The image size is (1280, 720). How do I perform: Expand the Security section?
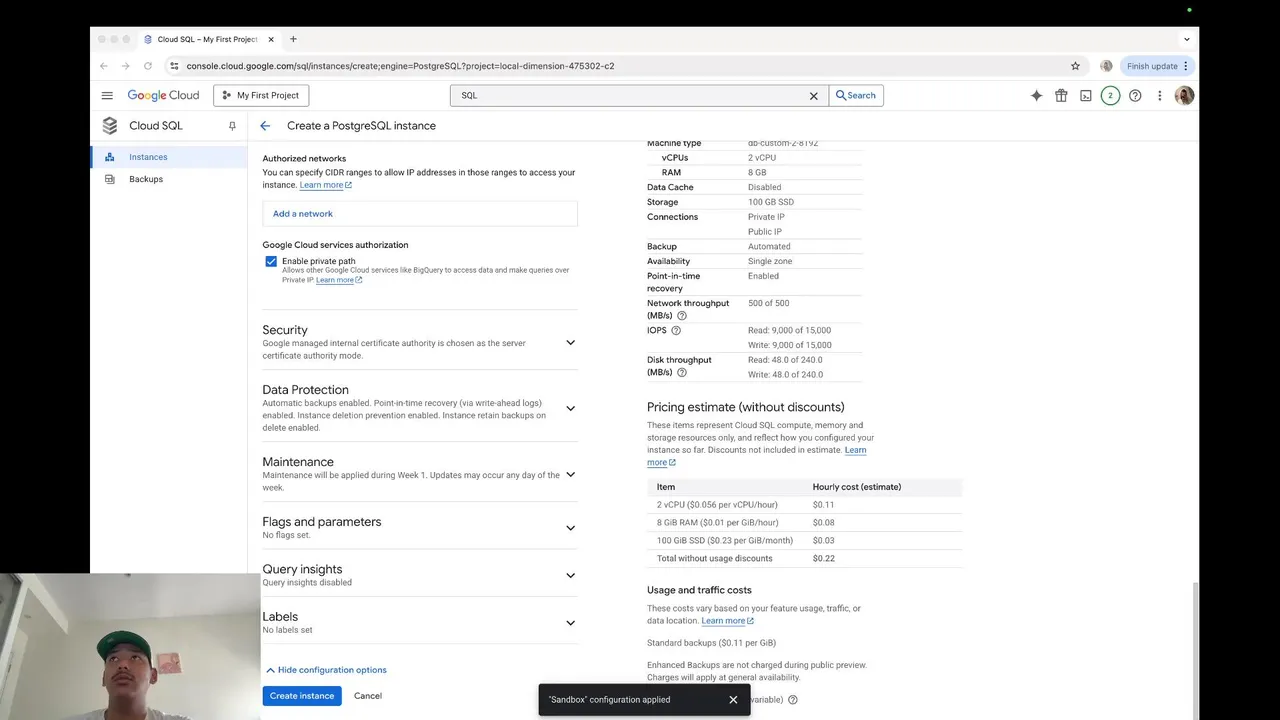tap(571, 342)
